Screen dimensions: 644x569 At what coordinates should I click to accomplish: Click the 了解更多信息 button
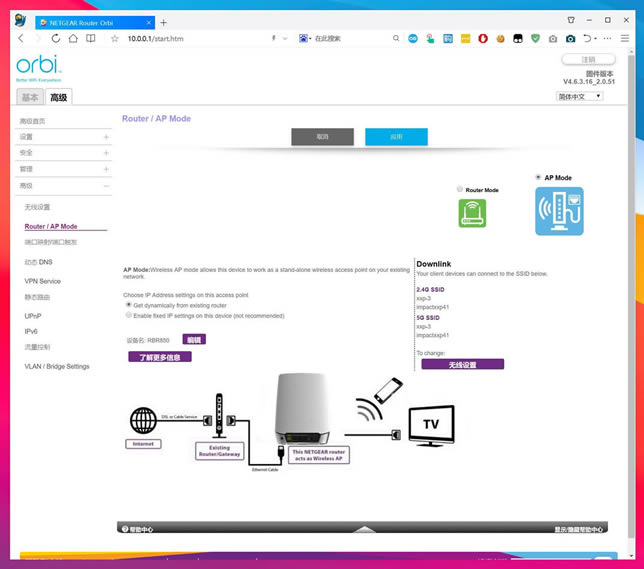point(160,357)
